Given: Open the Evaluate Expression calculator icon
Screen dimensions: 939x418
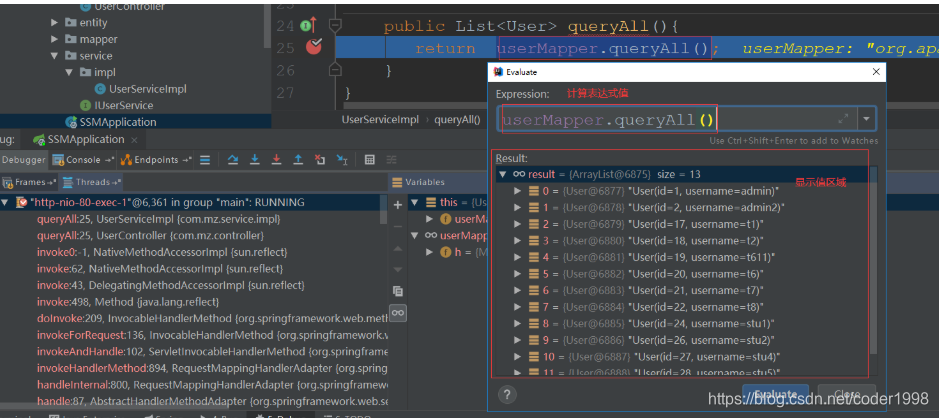Looking at the screenshot, I should click(x=369, y=160).
